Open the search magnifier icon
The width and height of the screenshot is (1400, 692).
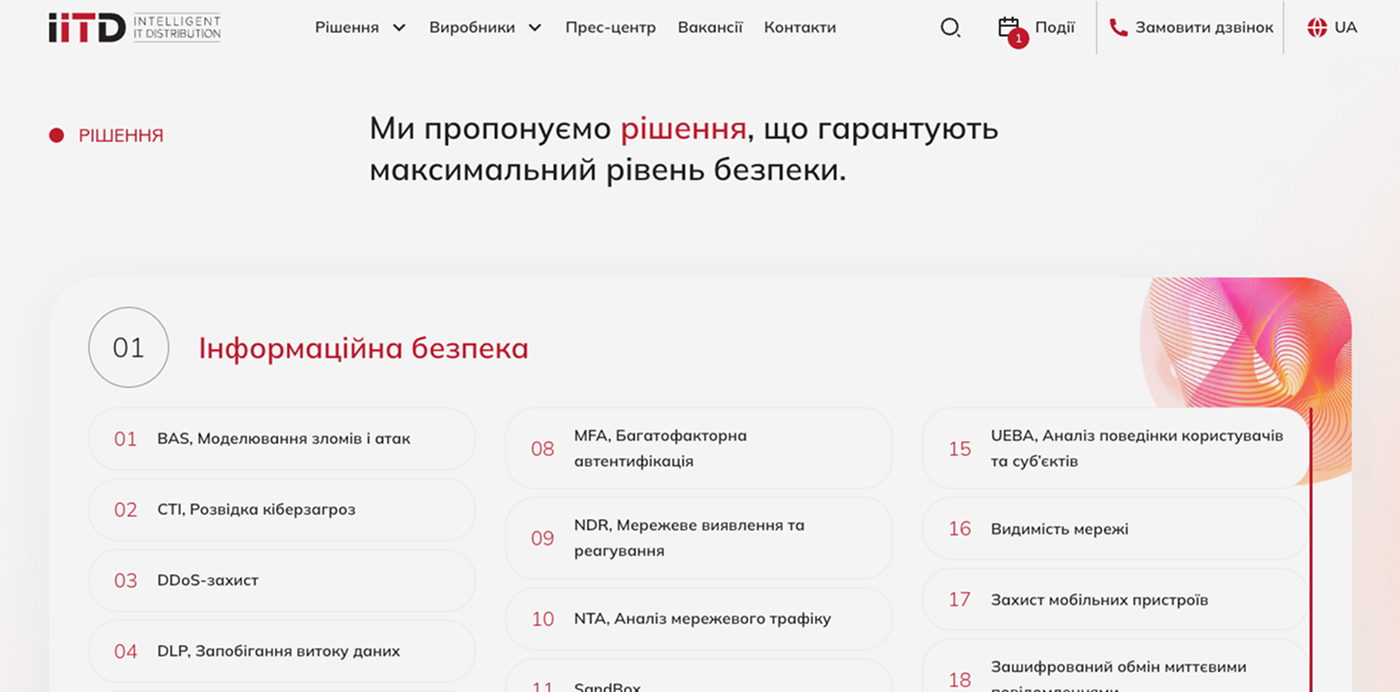click(950, 28)
